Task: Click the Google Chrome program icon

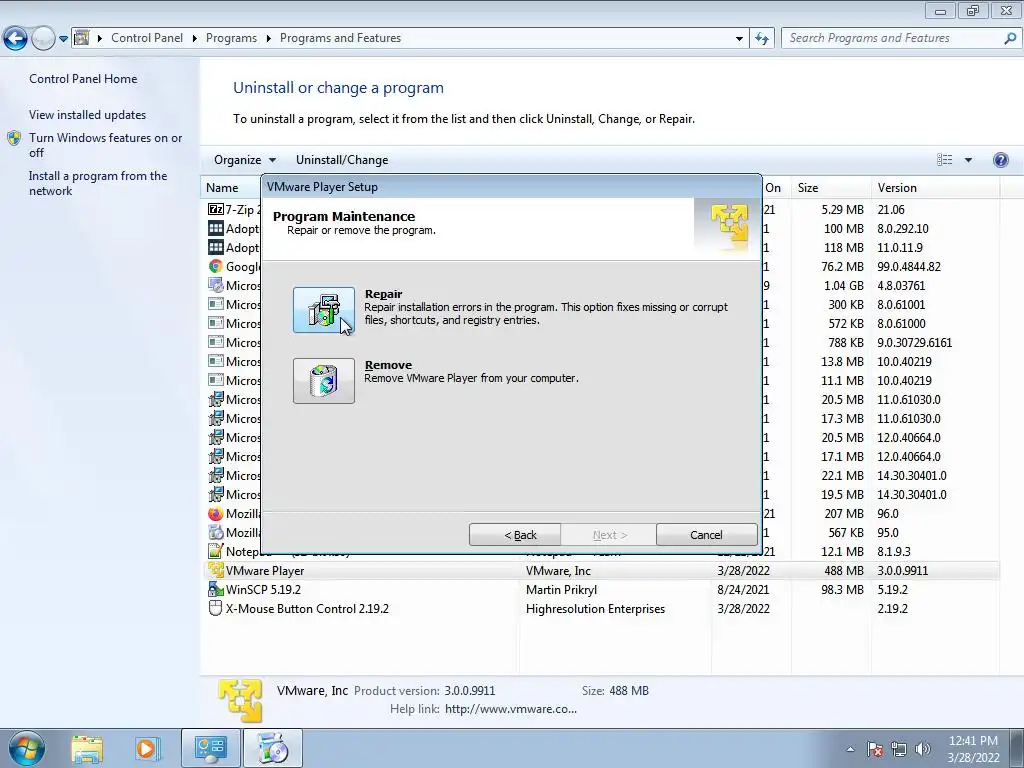Action: coord(216,266)
